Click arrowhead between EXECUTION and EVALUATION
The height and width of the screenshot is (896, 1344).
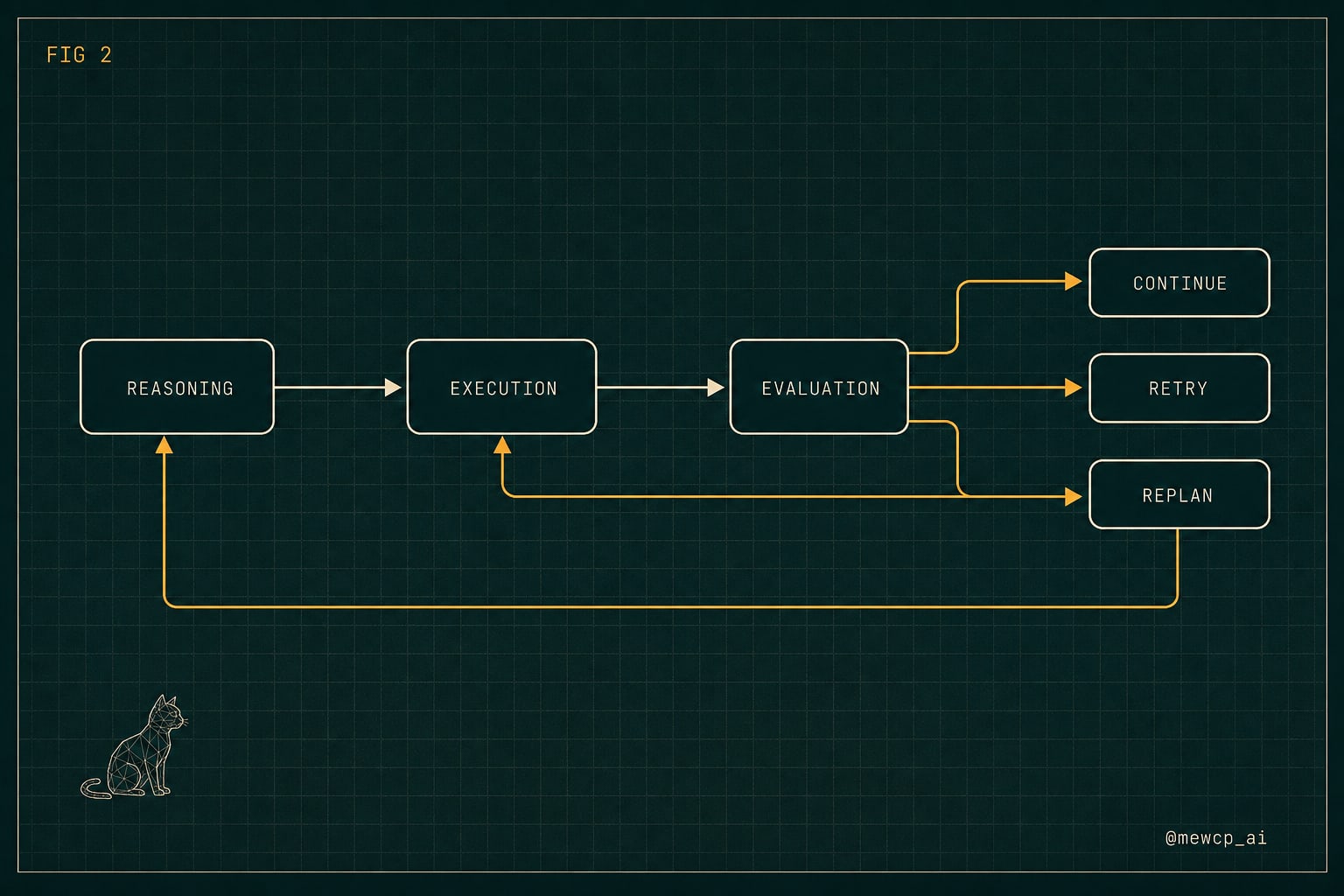(716, 387)
